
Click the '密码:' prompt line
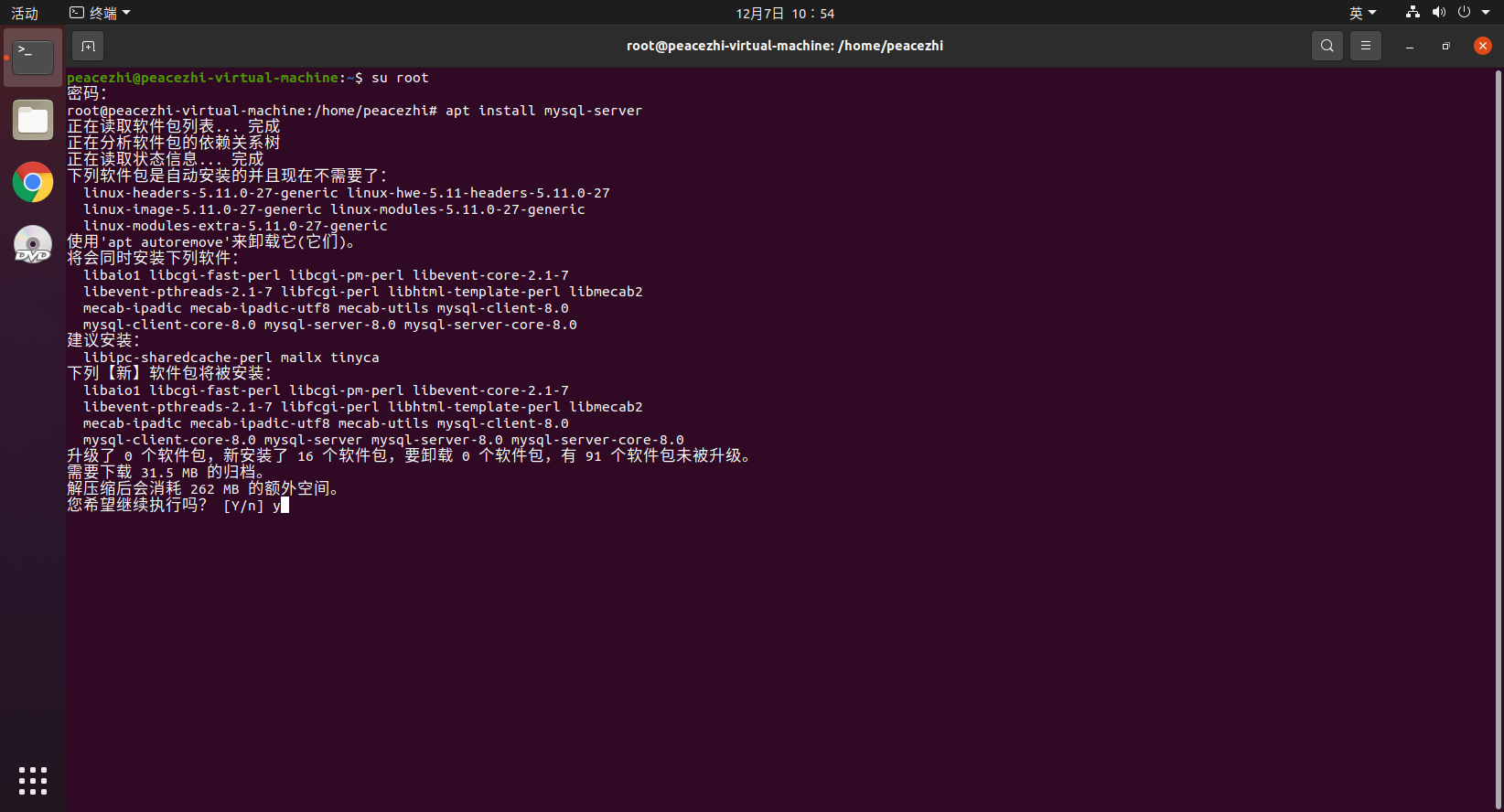[x=87, y=93]
